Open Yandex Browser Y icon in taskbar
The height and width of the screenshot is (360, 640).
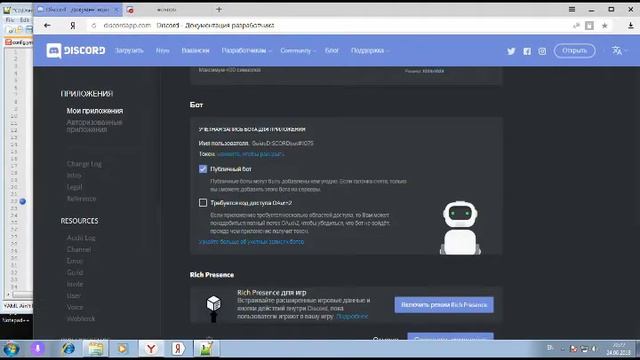(x=151, y=349)
